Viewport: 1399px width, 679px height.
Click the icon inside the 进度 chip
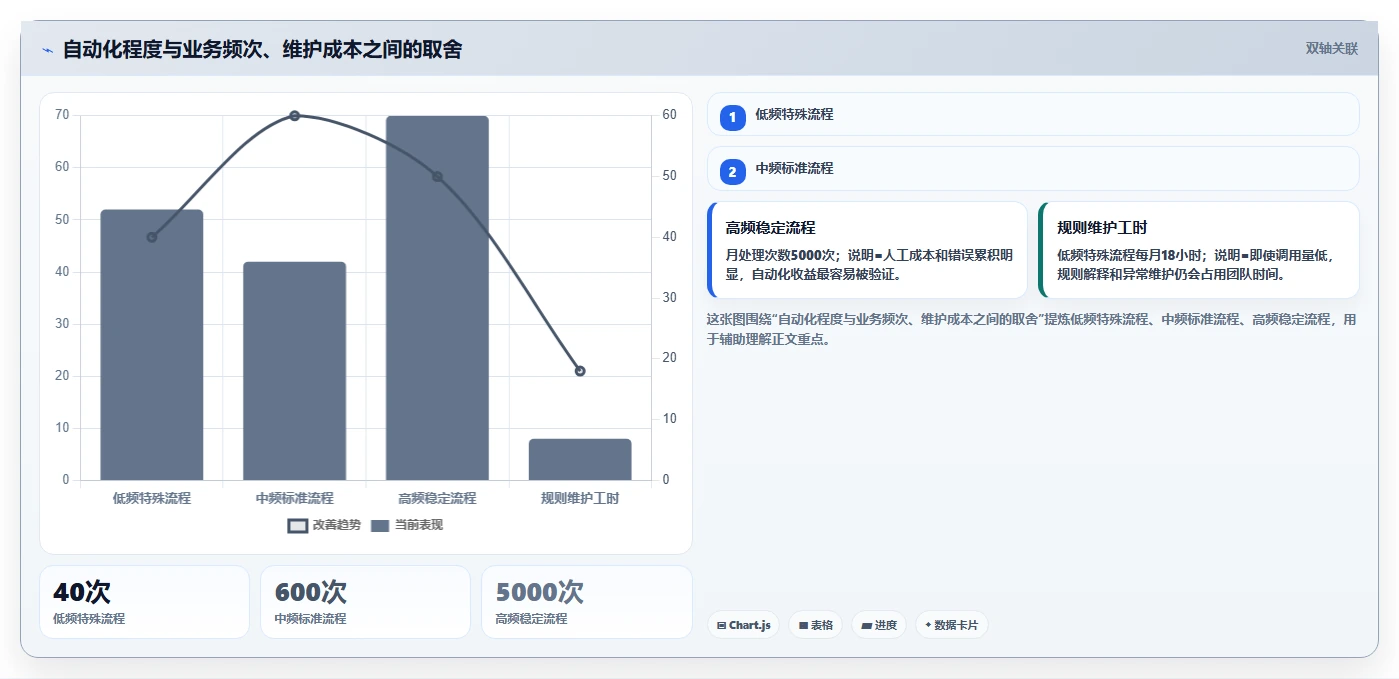[866, 626]
